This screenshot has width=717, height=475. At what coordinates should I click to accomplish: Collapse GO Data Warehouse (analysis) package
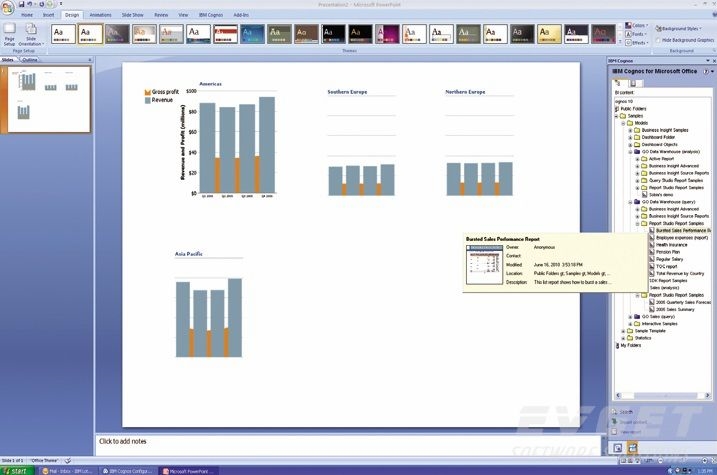[x=630, y=152]
